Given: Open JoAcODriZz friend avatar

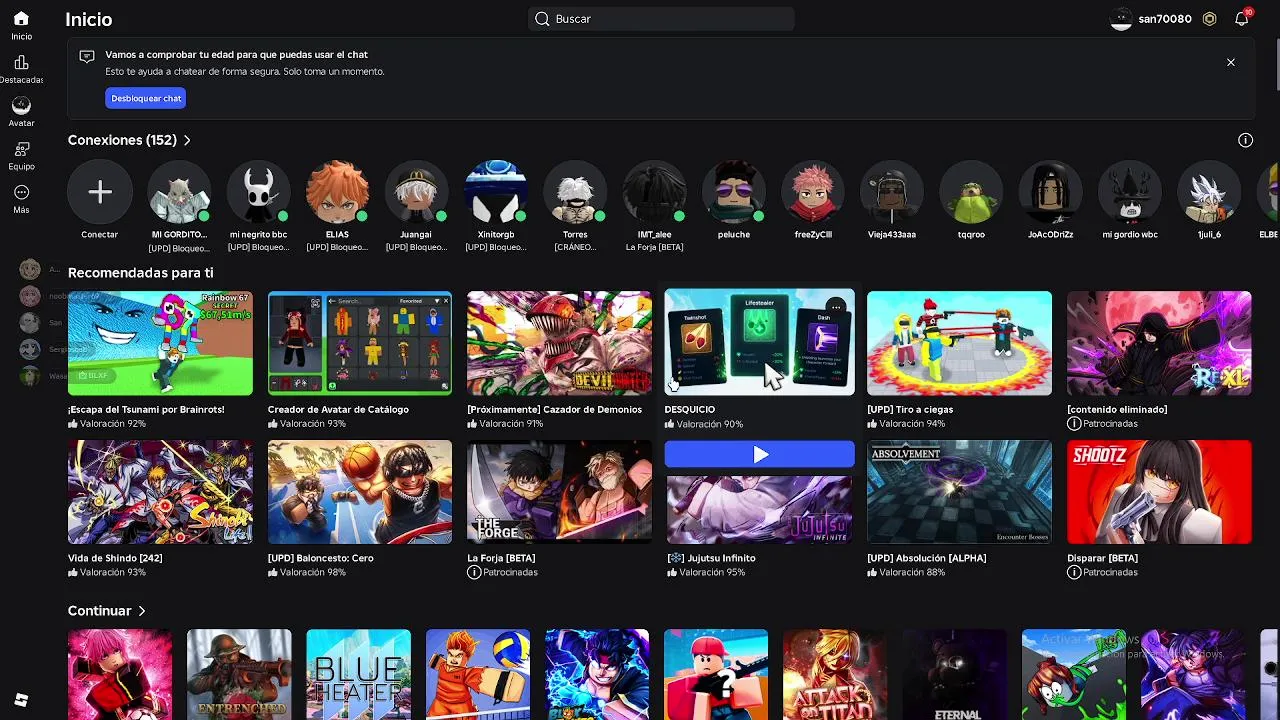Looking at the screenshot, I should click(1050, 192).
